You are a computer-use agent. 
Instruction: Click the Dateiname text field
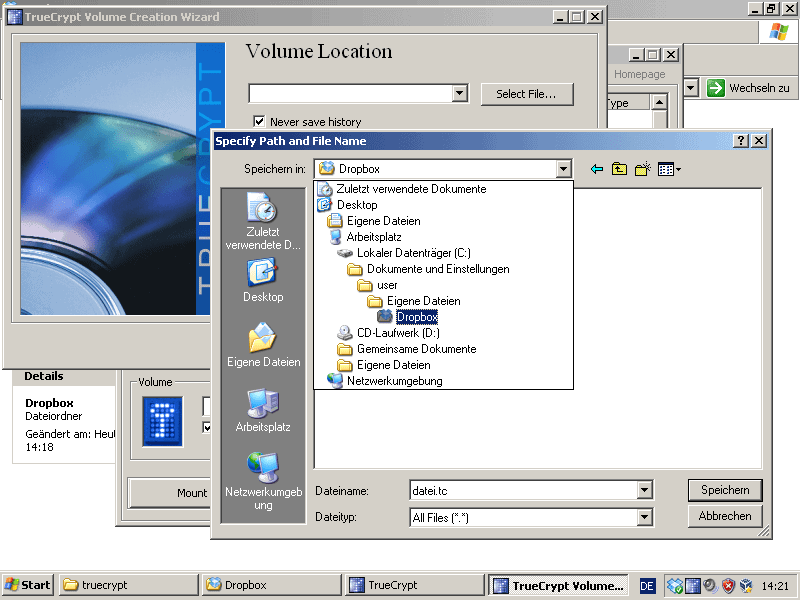click(524, 490)
